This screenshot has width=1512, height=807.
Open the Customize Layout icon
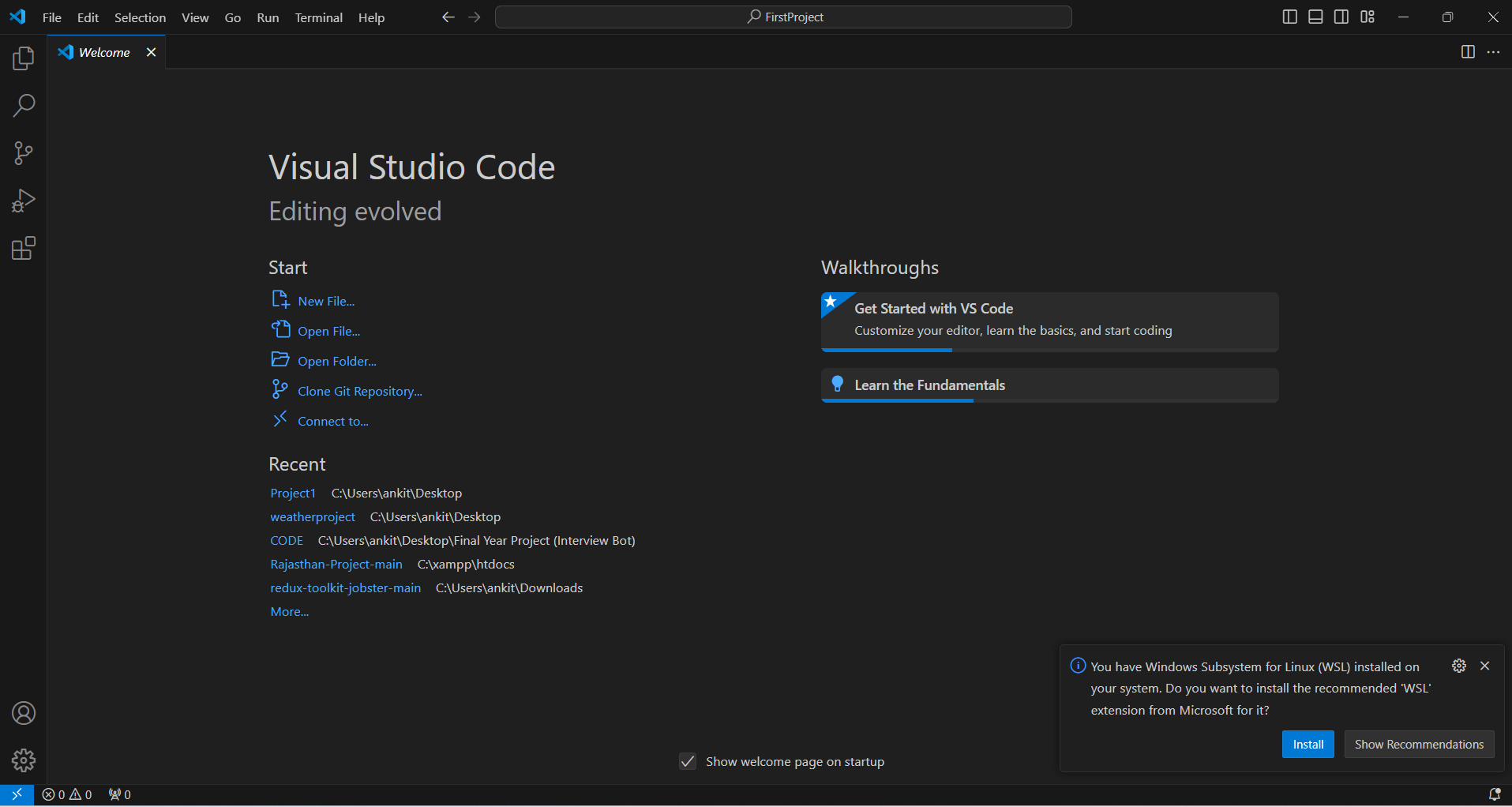click(1368, 17)
